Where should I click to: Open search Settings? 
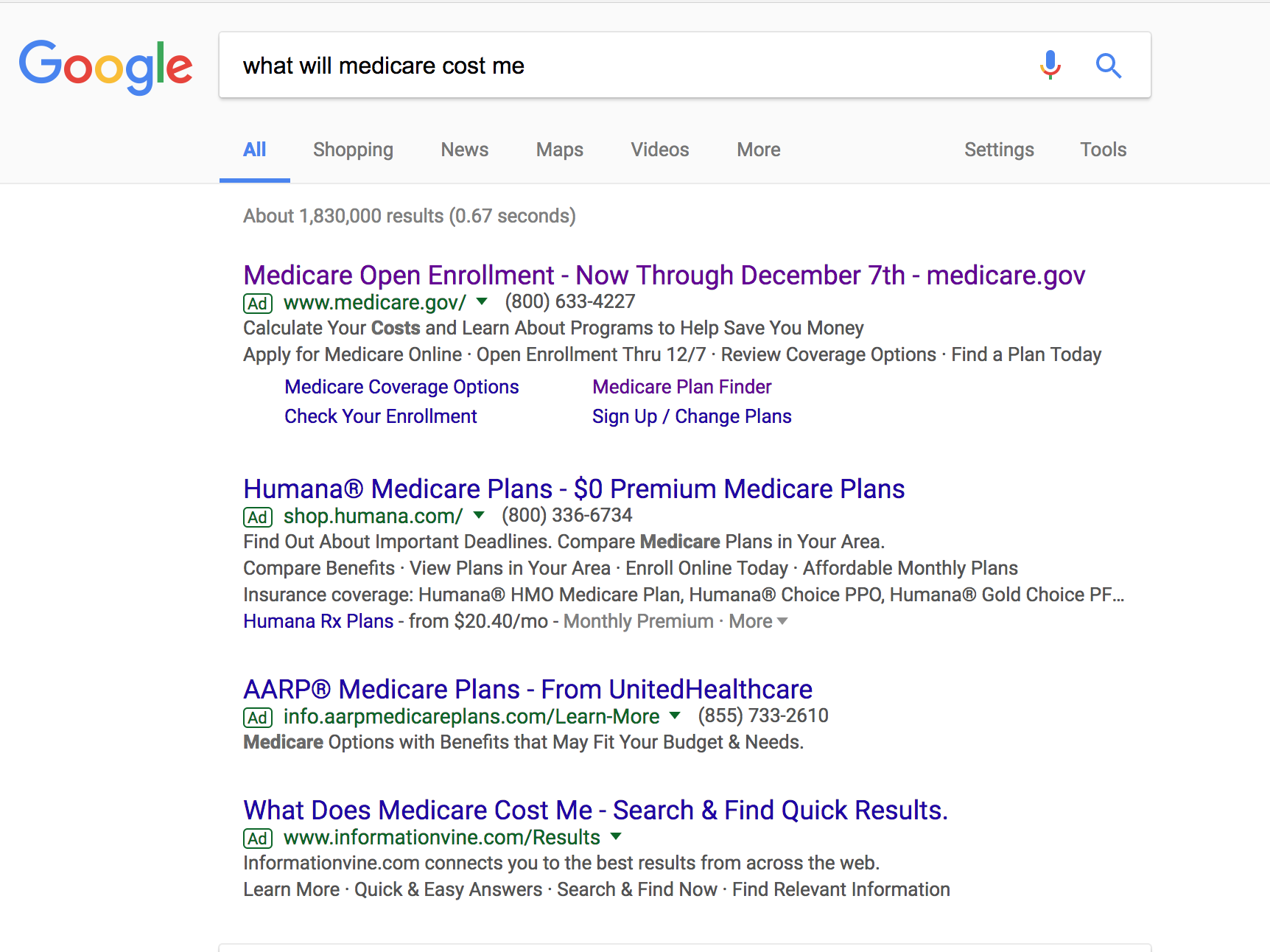pyautogui.click(x=1000, y=150)
